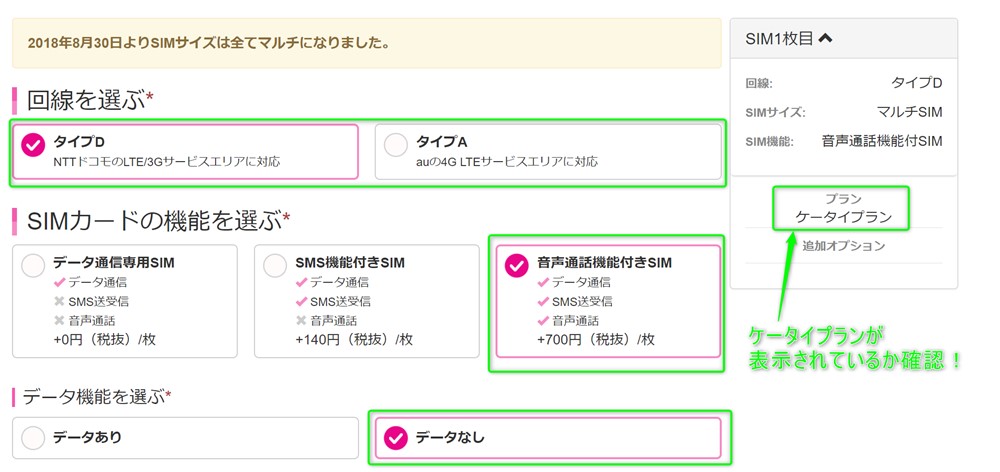Image resolution: width=1000 pixels, height=472 pixels.
Task: Choose データ通信専用SIM radio option
Action: [x=33, y=265]
